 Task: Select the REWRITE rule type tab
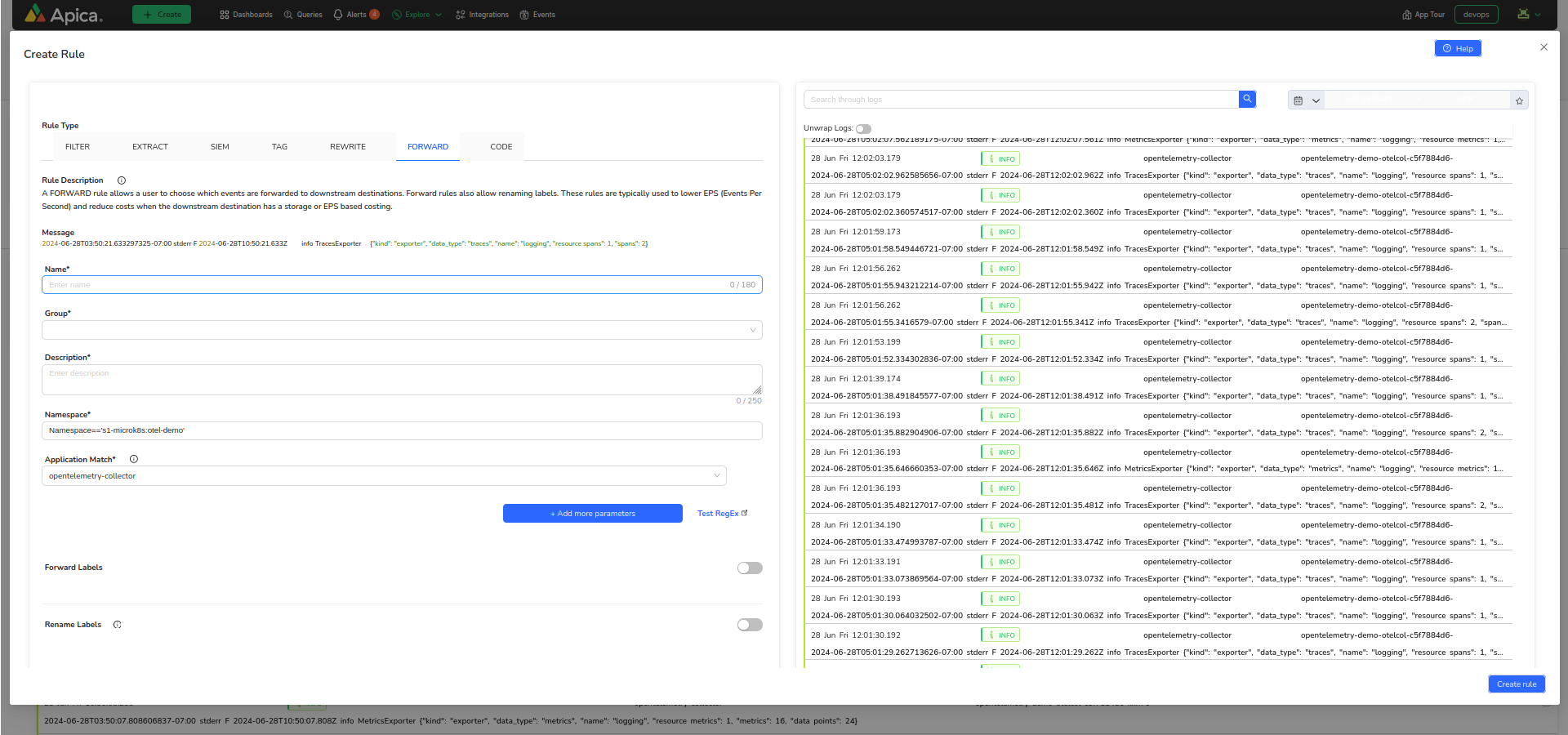click(x=348, y=147)
